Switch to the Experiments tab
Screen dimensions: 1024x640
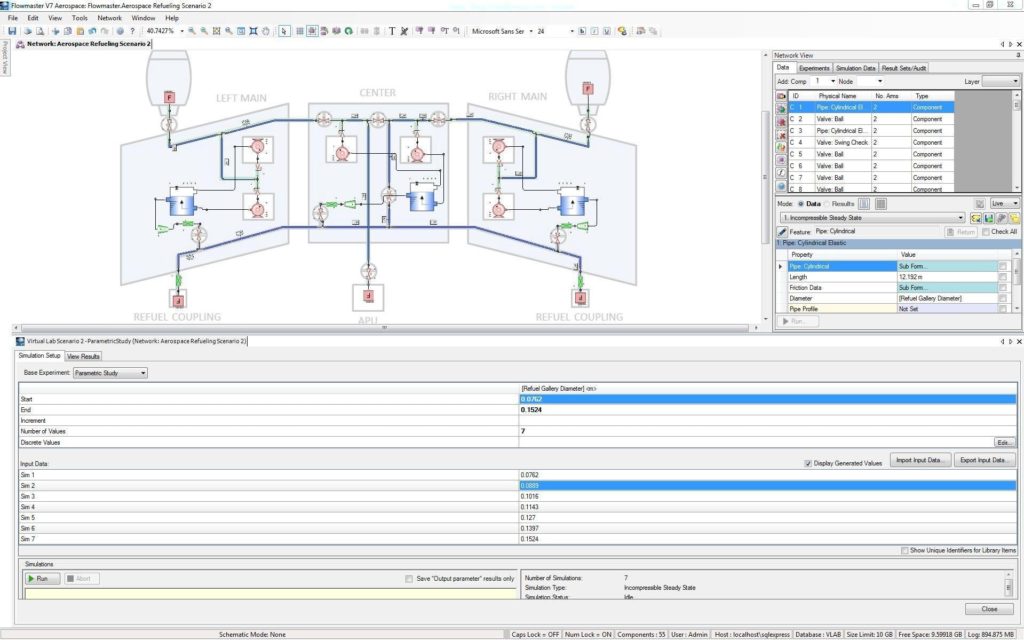(814, 68)
